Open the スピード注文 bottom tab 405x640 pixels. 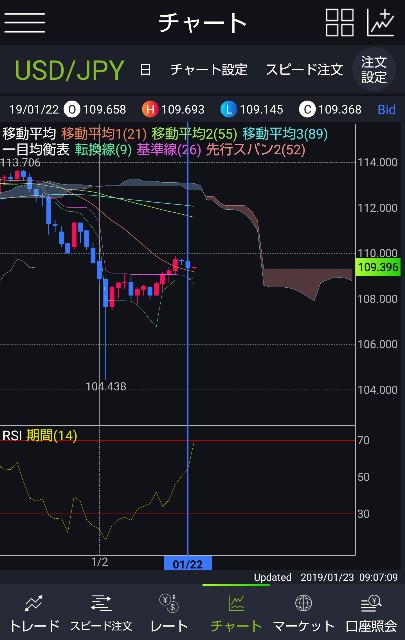[101, 613]
